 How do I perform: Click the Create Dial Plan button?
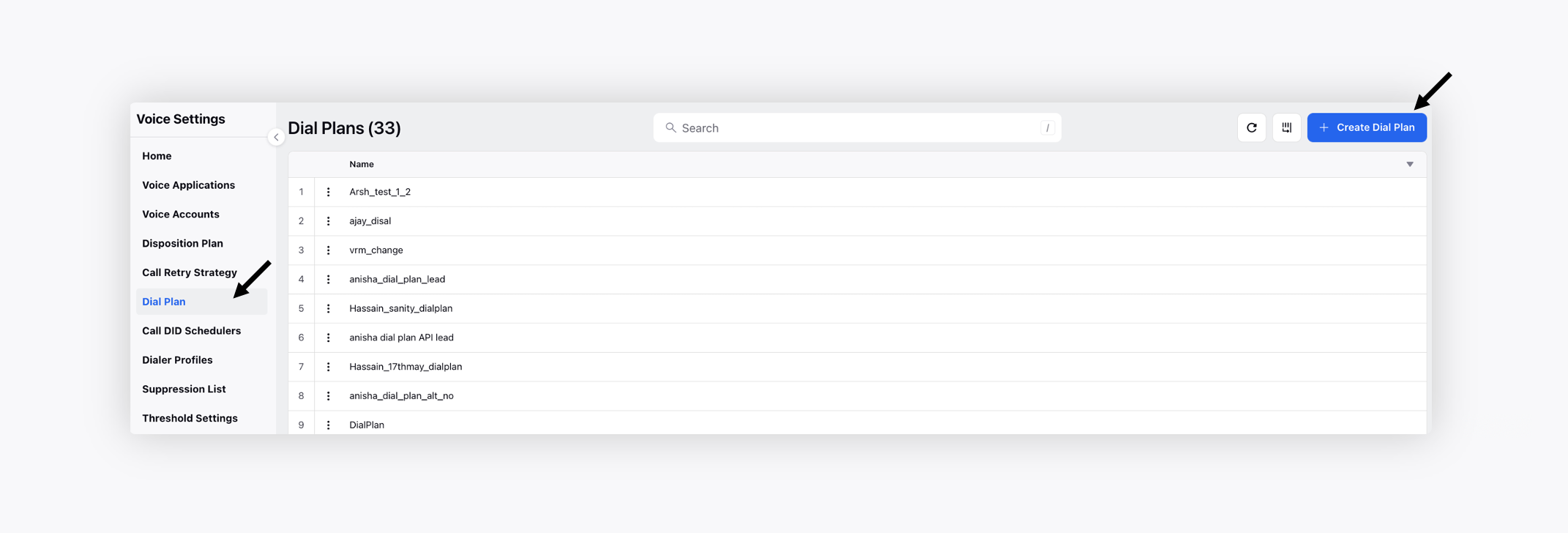click(x=1366, y=127)
